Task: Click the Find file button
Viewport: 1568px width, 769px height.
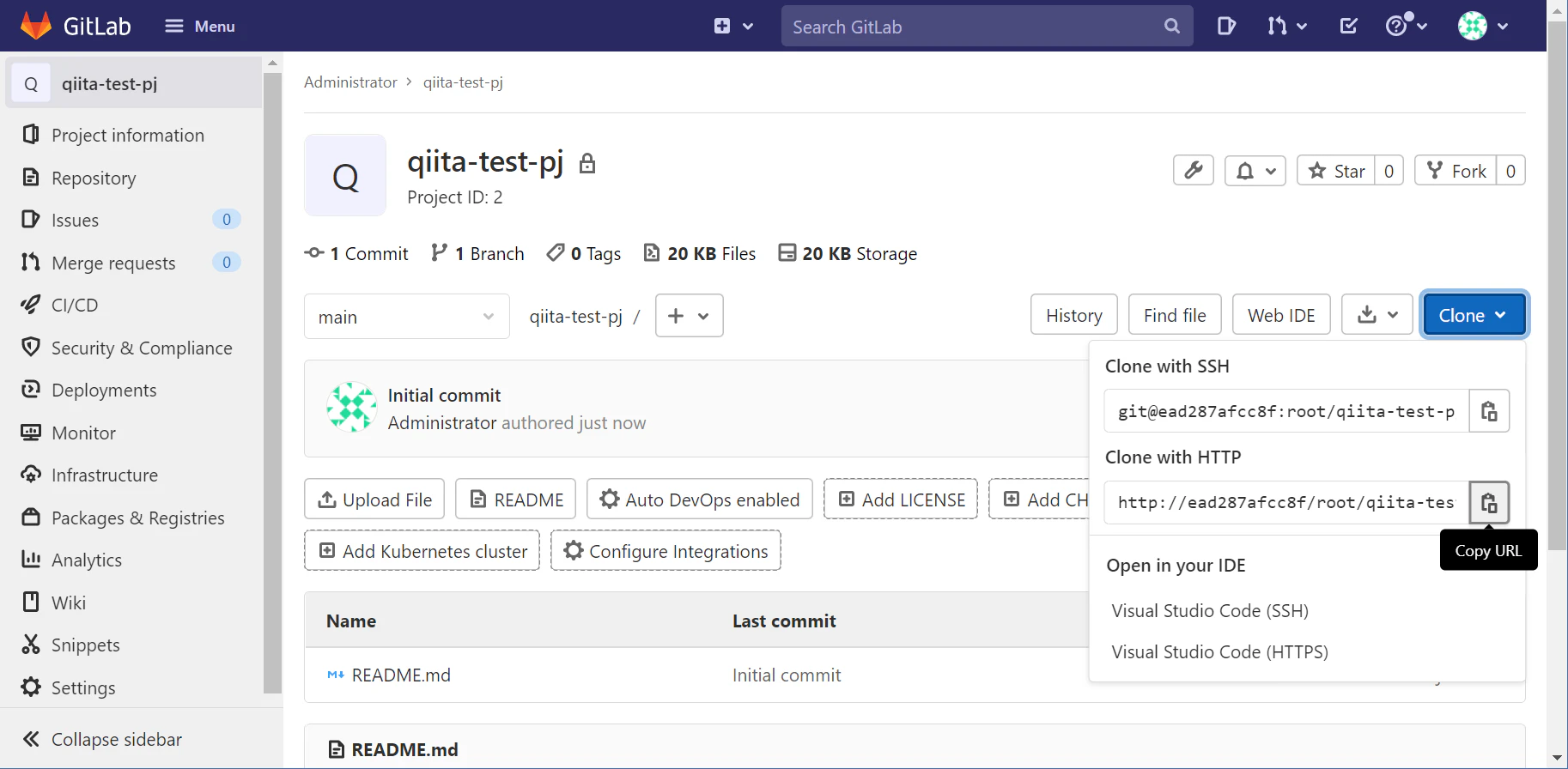Action: coord(1175,315)
